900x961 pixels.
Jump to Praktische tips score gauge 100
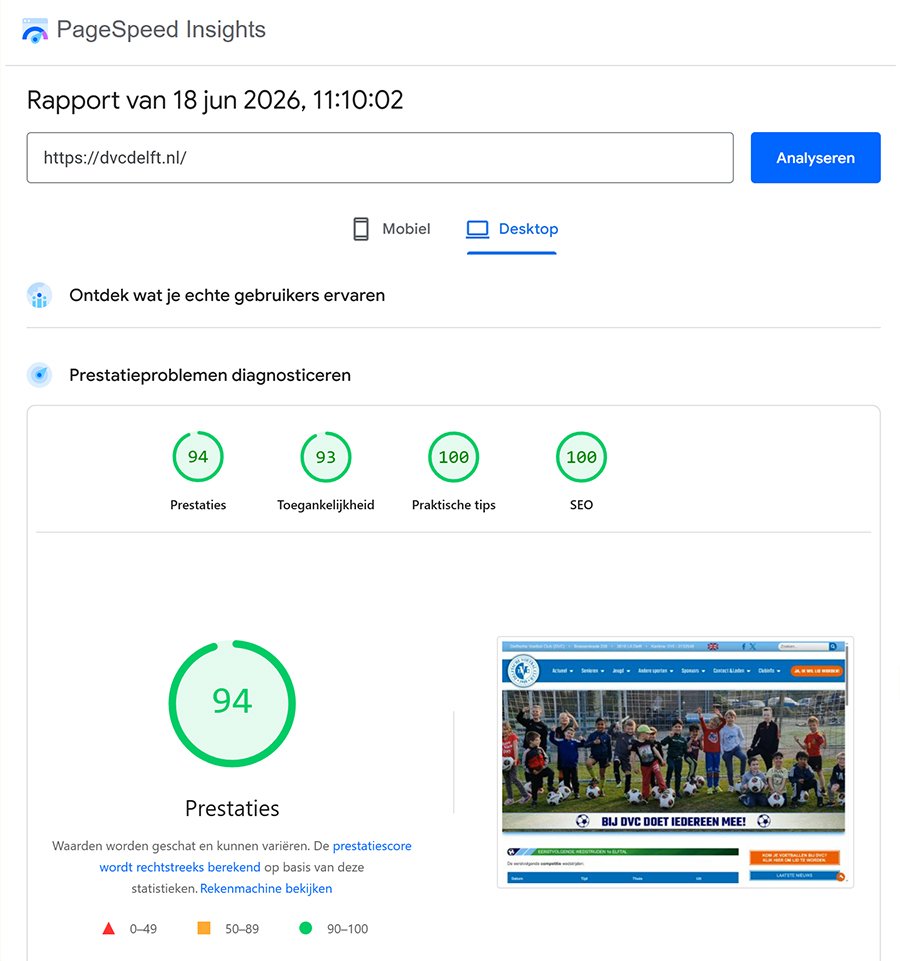[454, 457]
